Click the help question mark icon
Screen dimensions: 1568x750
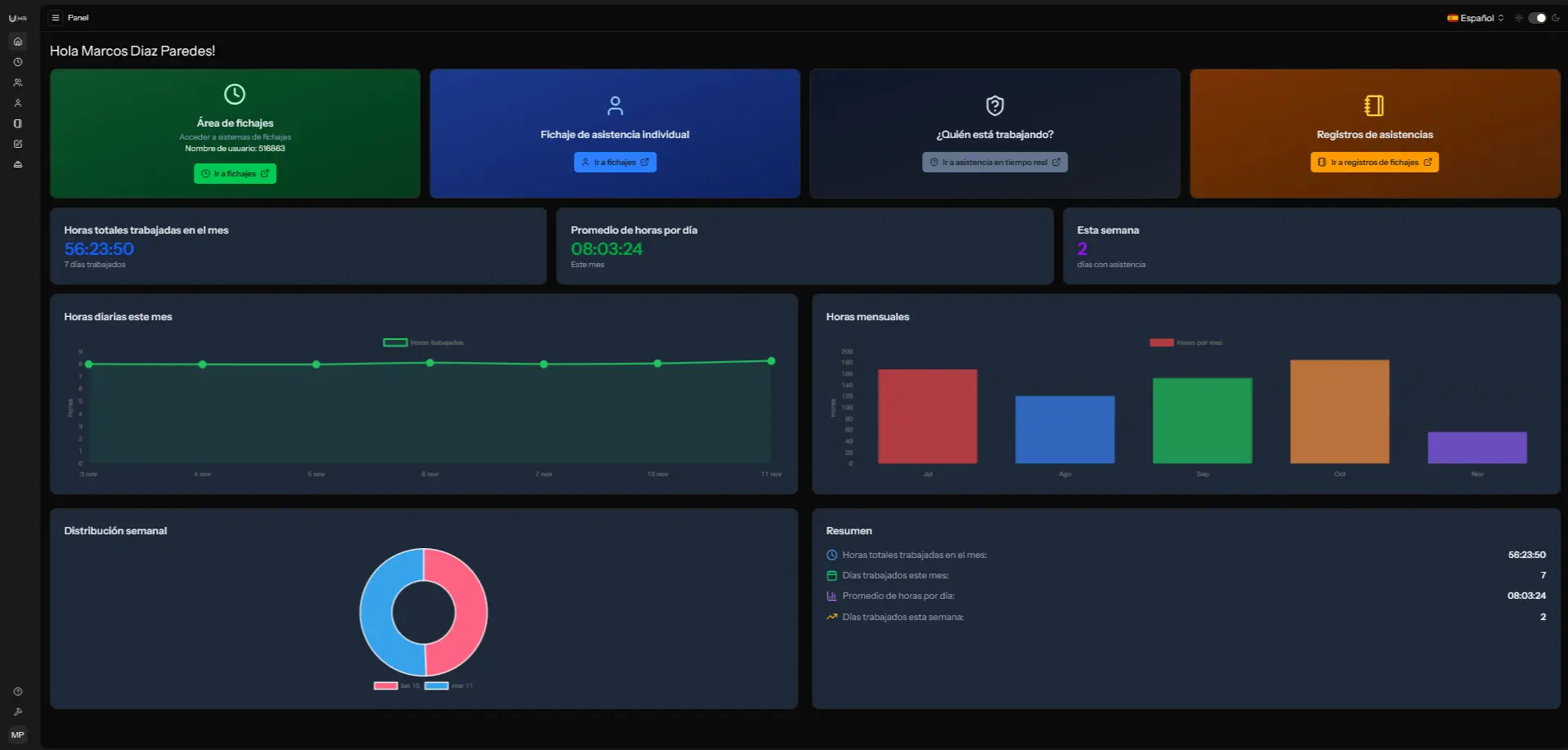(x=17, y=690)
